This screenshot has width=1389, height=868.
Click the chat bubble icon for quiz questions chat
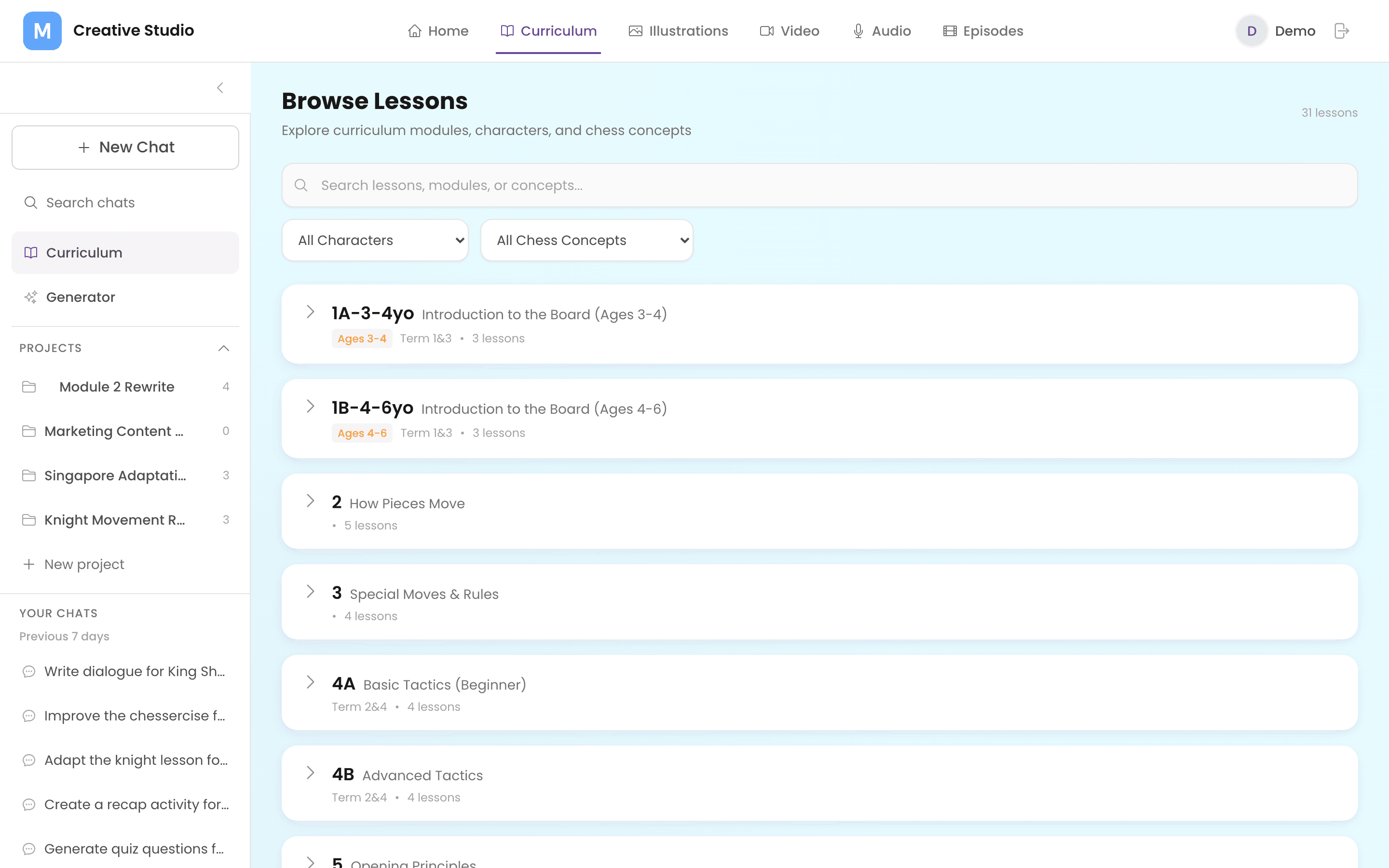point(29,849)
